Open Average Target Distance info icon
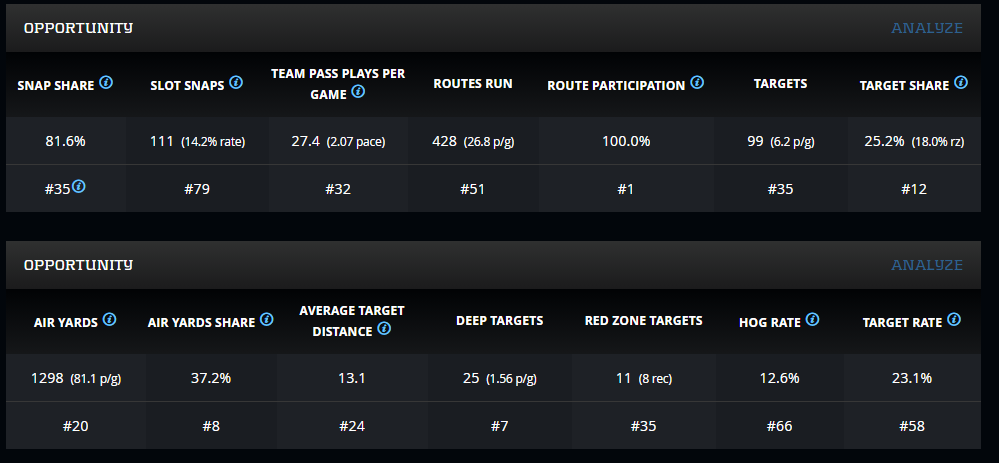 tap(384, 329)
